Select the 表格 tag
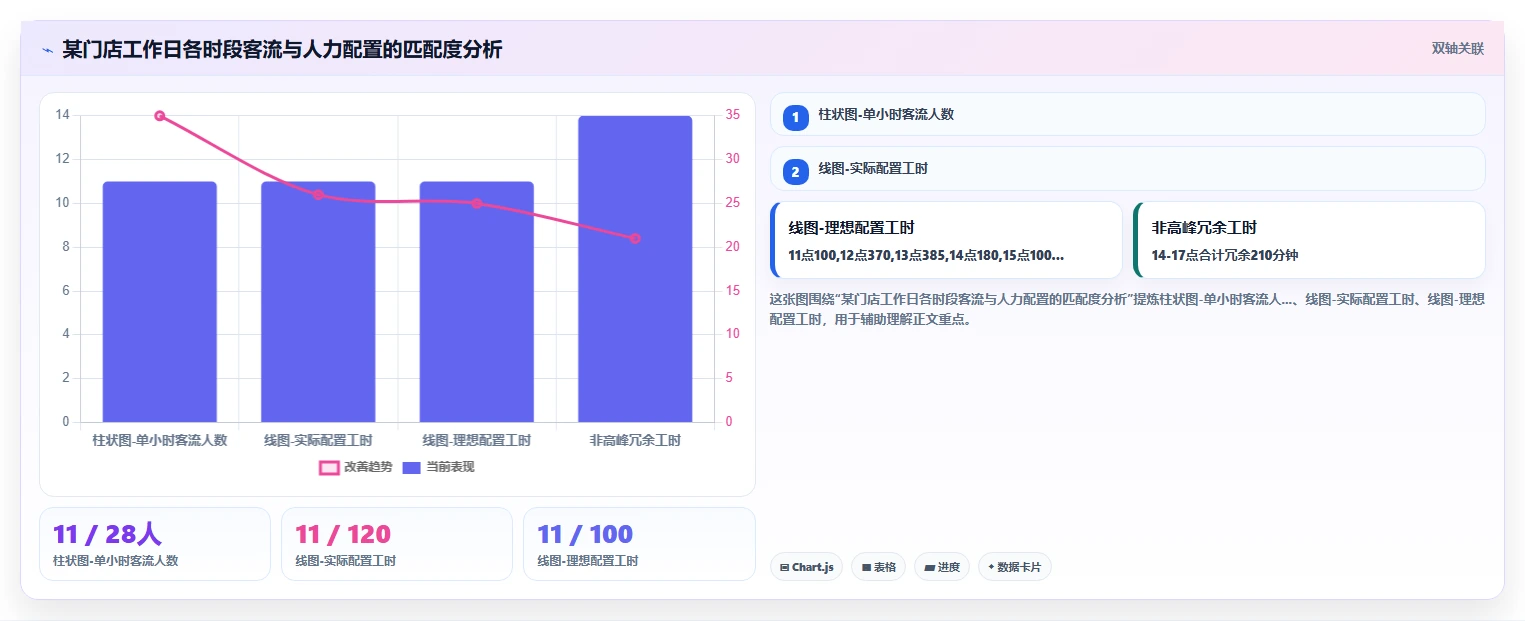 click(x=878, y=567)
